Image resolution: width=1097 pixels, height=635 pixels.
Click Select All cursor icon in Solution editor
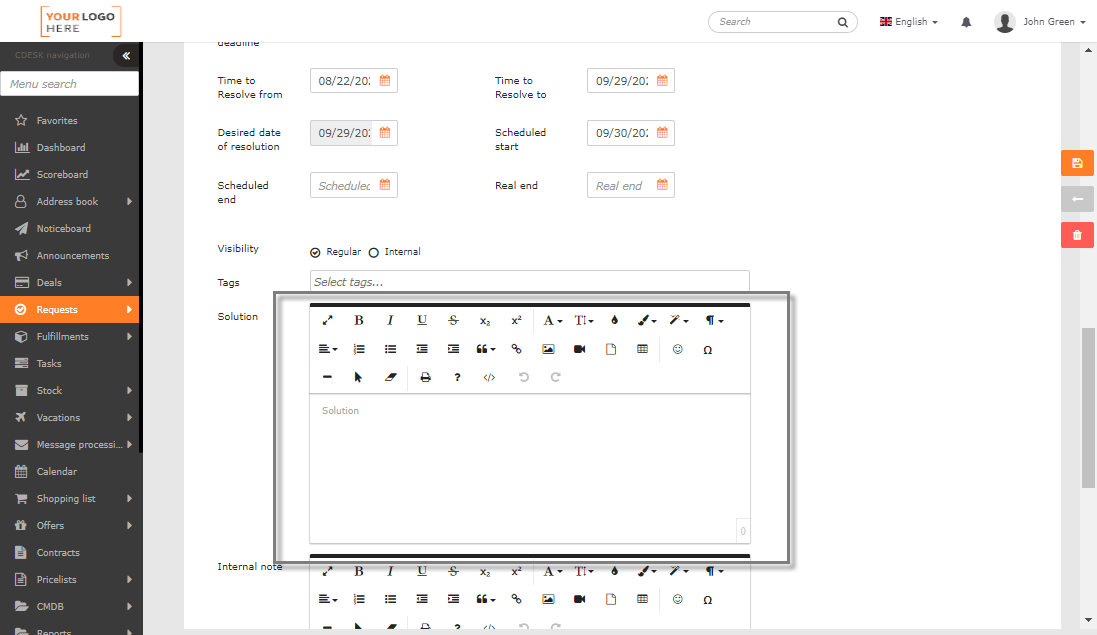(x=358, y=377)
